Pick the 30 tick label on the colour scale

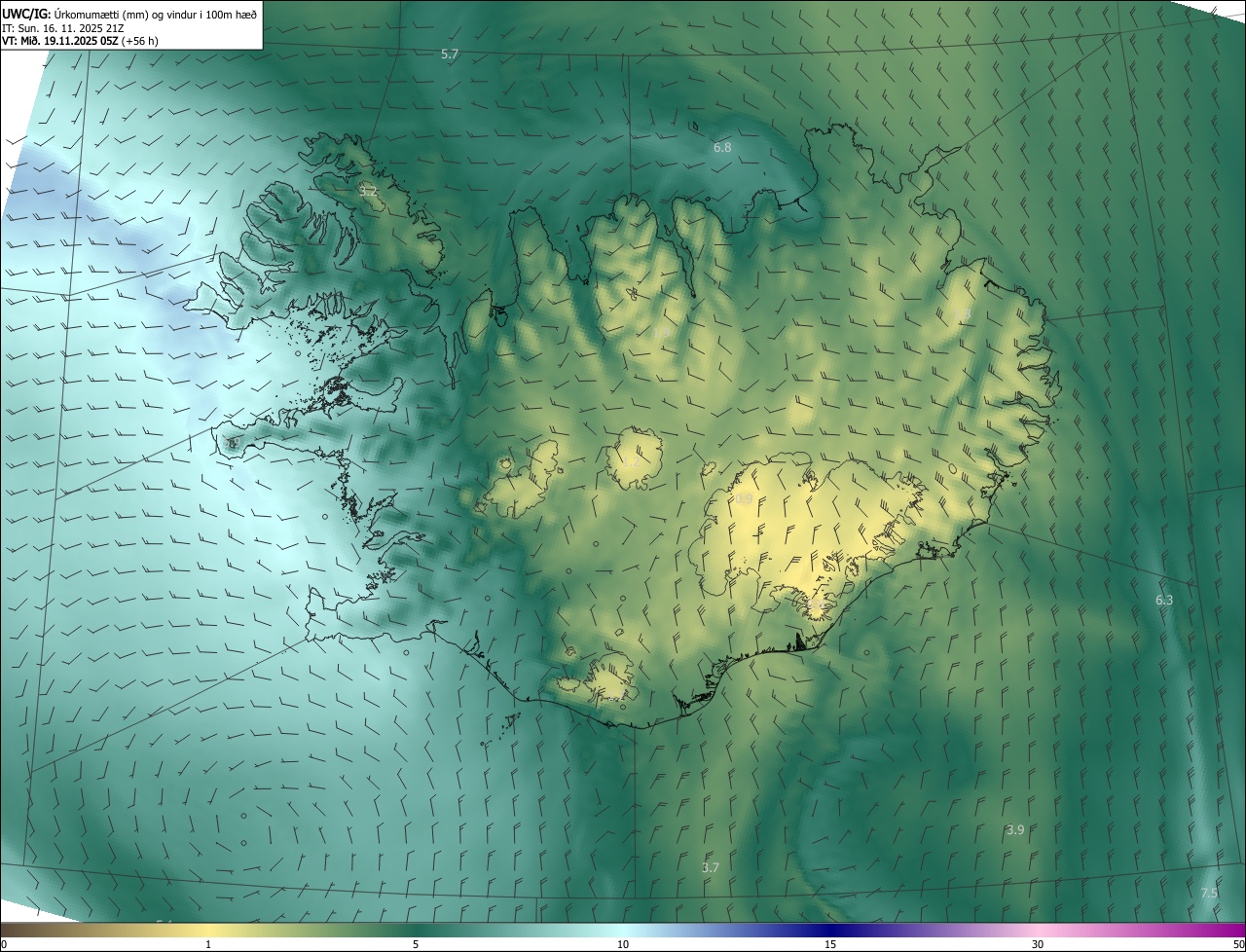tap(1038, 945)
